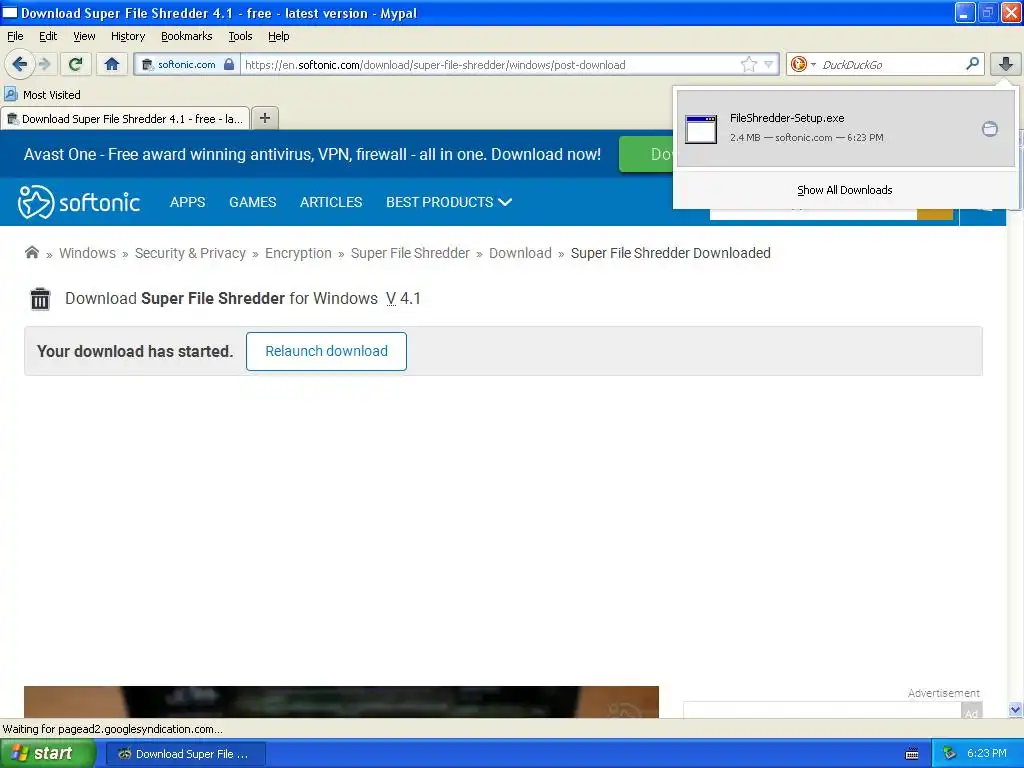Open the Edit menu

pos(48,36)
